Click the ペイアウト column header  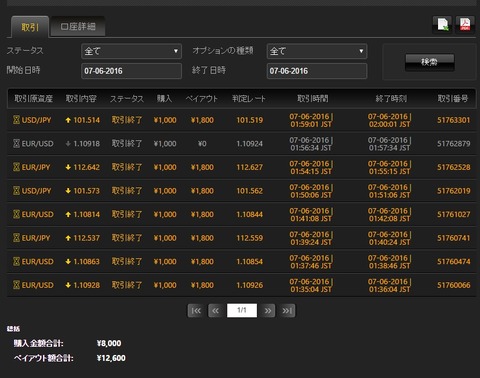(x=202, y=99)
